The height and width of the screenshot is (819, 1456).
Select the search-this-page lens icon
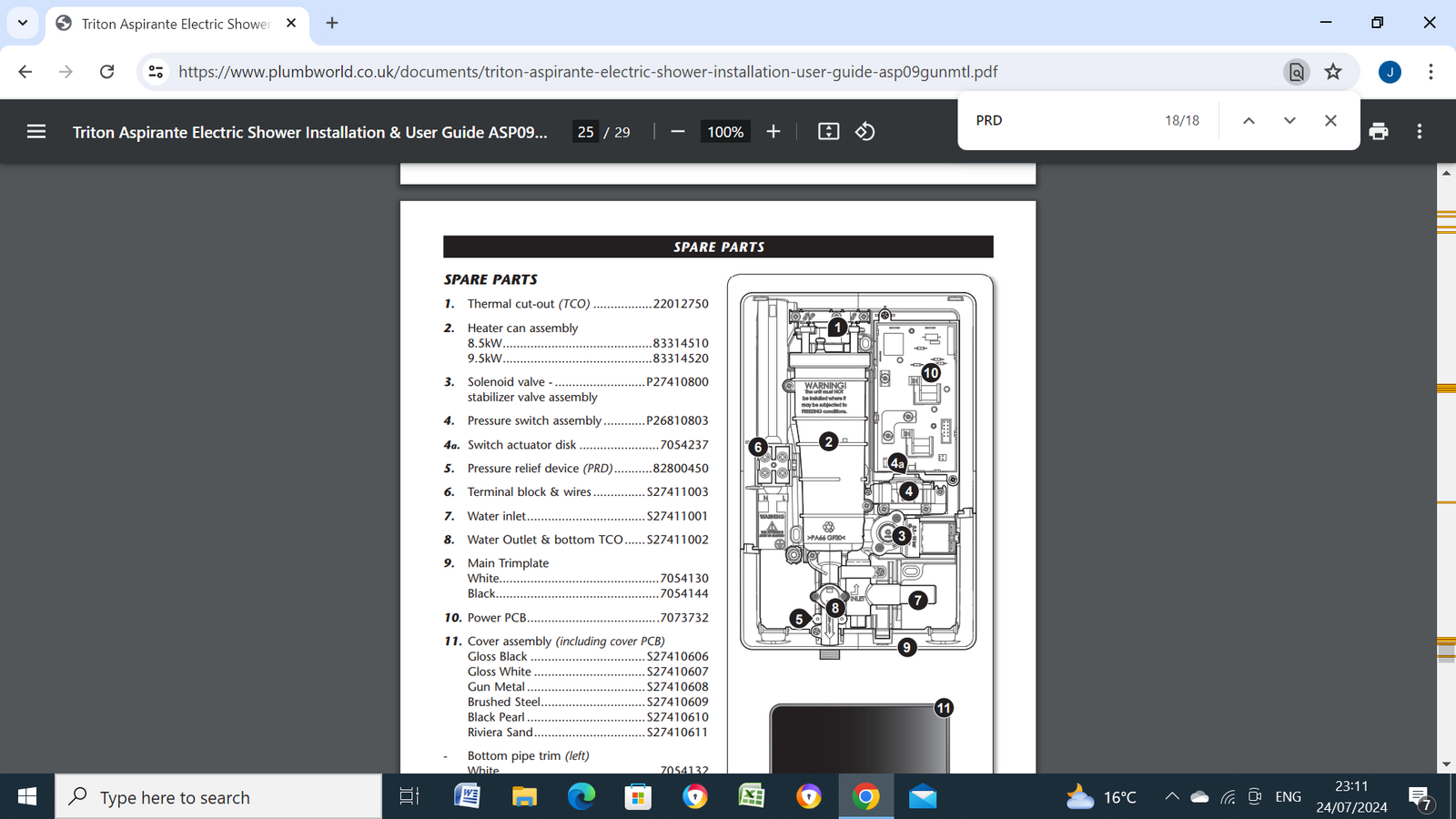coord(1296,71)
